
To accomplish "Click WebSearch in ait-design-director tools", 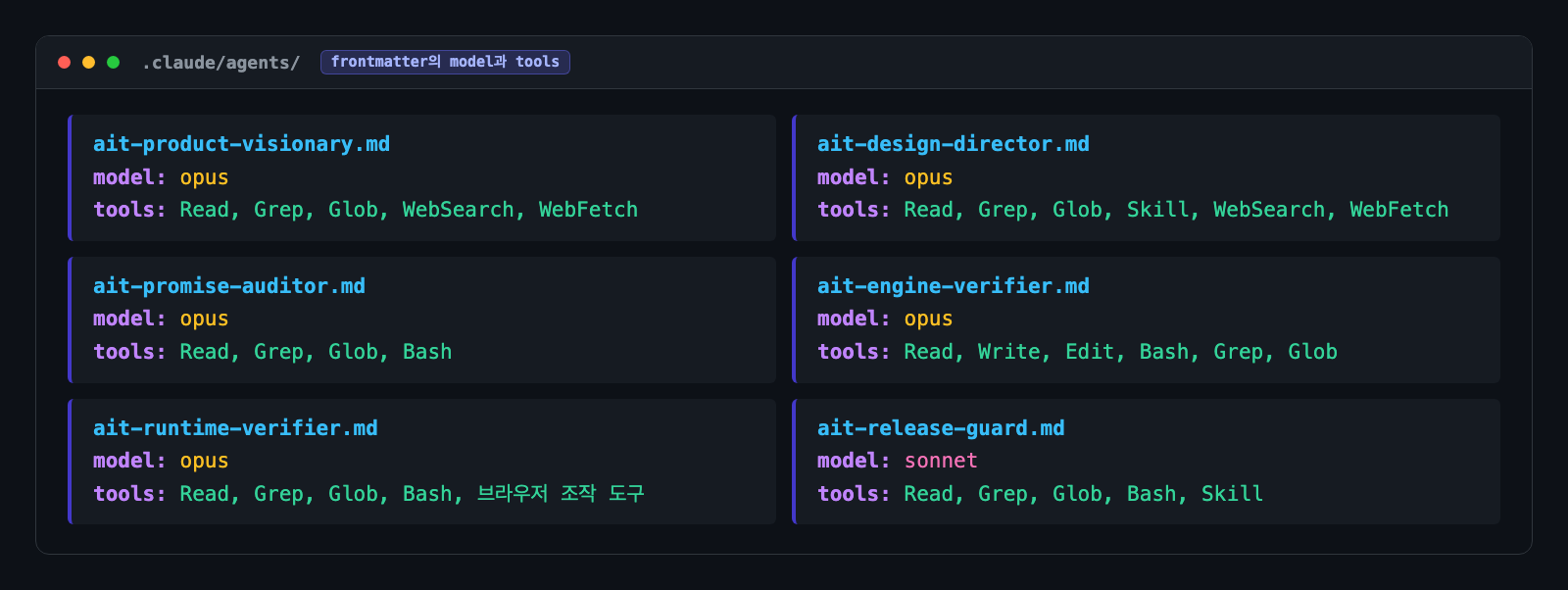I will tap(1269, 210).
